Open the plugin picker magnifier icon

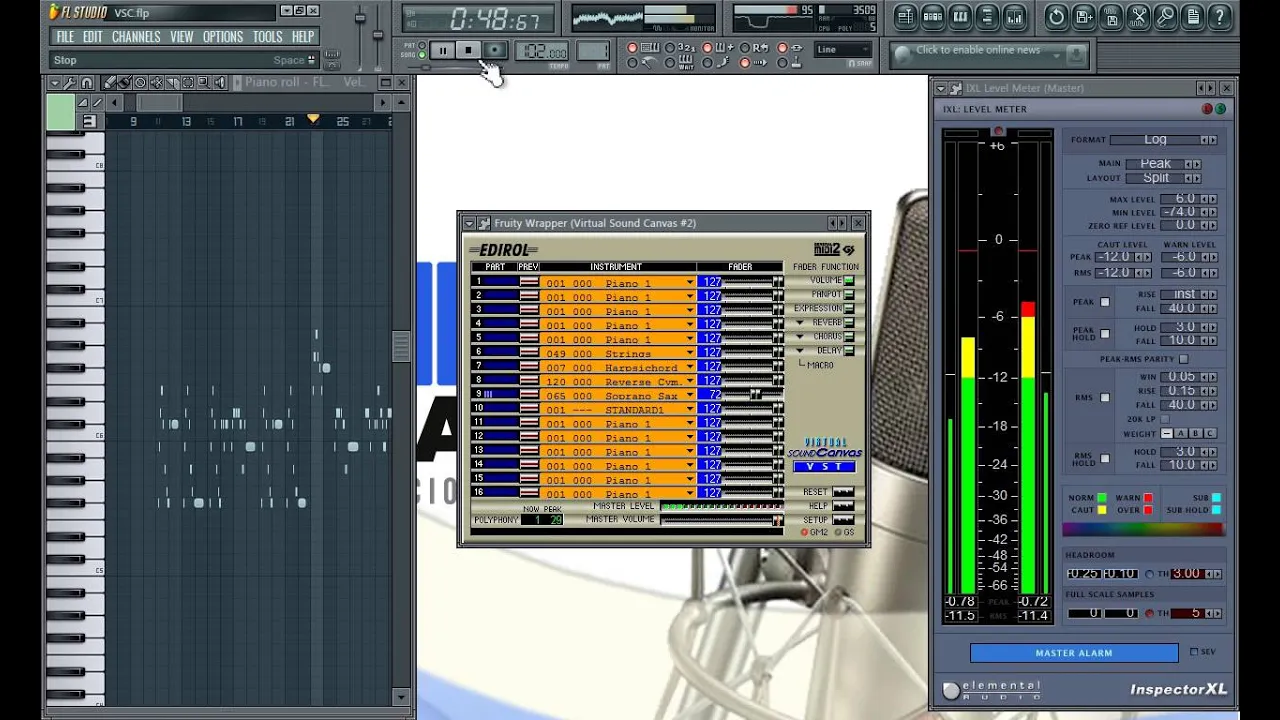point(1165,16)
